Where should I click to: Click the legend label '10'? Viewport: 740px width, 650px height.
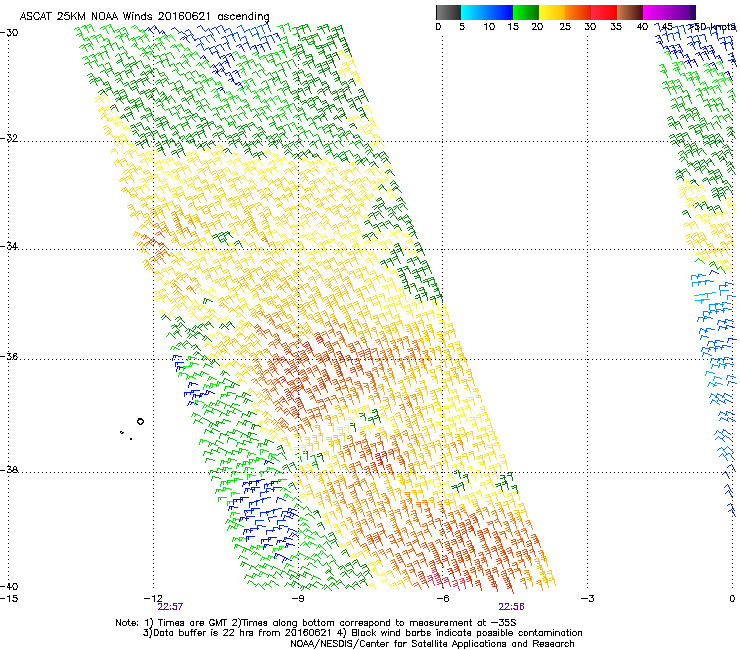pos(489,27)
